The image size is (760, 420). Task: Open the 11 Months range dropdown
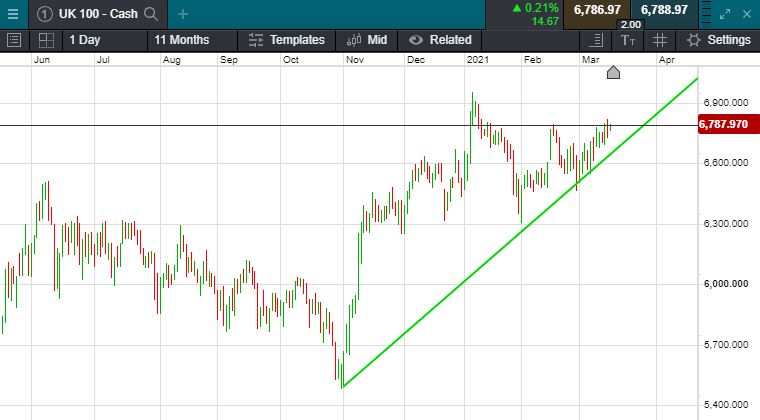[182, 40]
